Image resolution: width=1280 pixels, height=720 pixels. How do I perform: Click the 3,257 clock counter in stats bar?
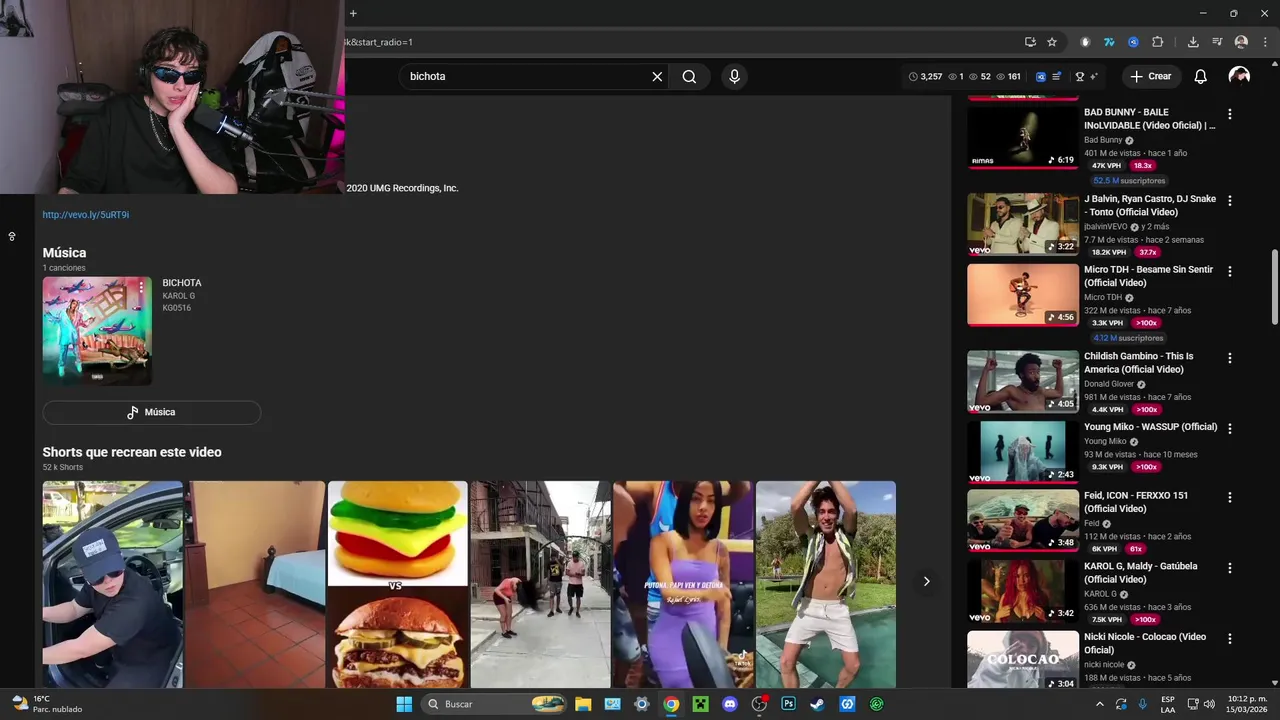tap(925, 76)
